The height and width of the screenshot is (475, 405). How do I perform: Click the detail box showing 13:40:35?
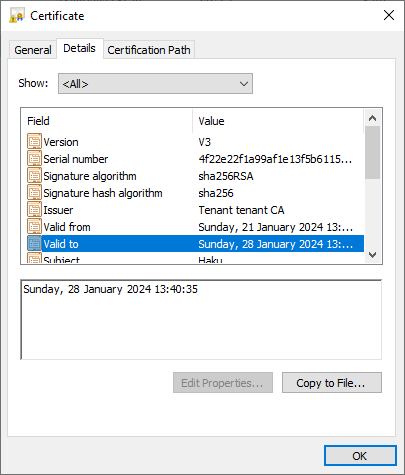tap(201, 320)
